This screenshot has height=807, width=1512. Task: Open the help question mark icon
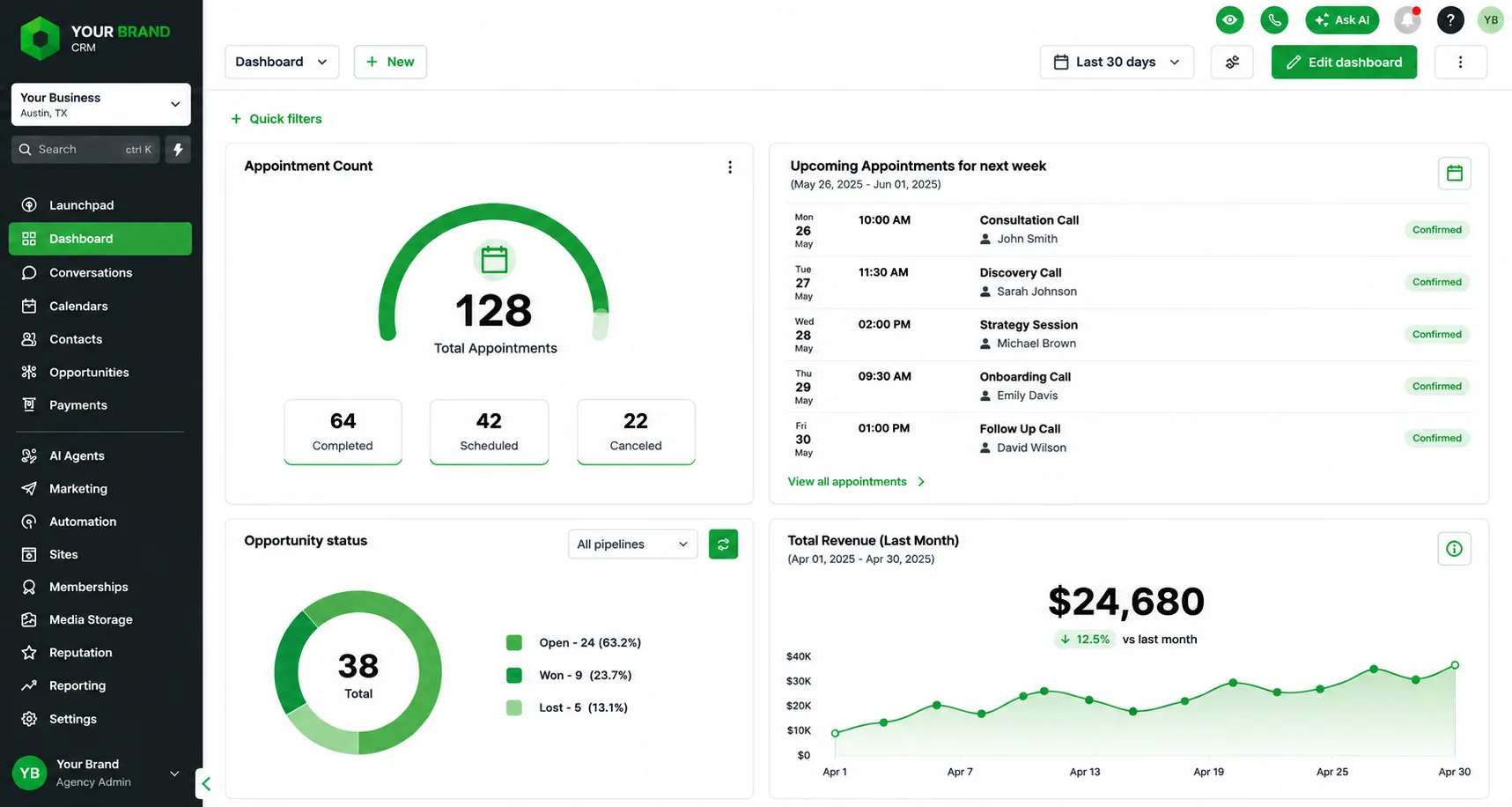[1449, 19]
